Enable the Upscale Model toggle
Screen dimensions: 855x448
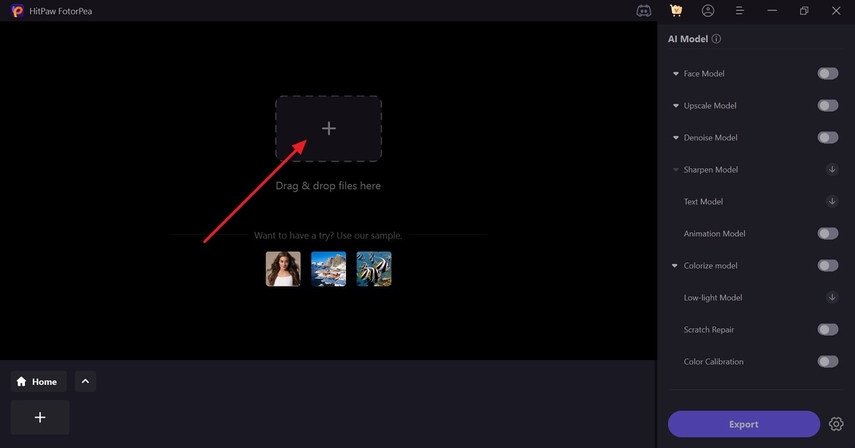pyautogui.click(x=828, y=106)
